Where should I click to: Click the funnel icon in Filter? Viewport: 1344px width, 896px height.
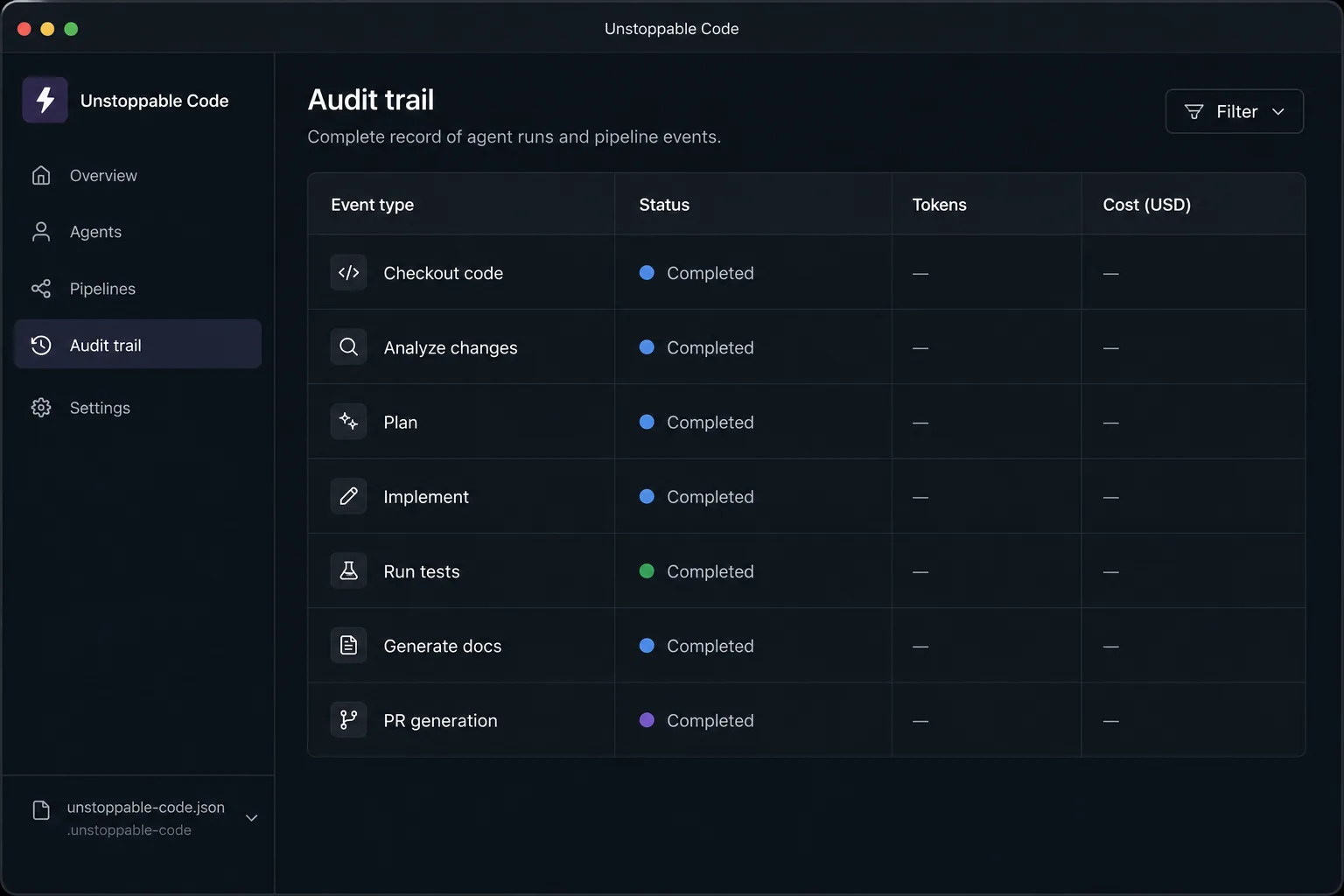click(1193, 111)
